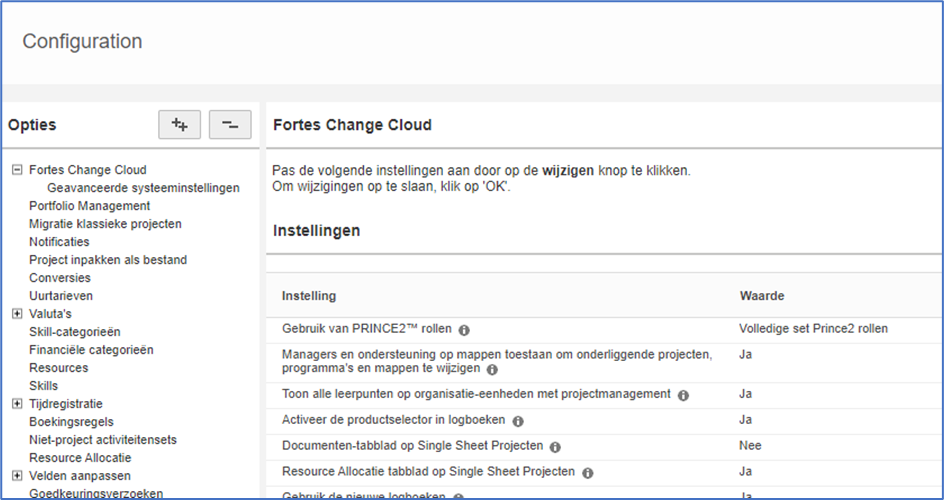Viewport: 944px width, 500px height.
Task: Show info for Activeer de productselector
Action: [518, 421]
